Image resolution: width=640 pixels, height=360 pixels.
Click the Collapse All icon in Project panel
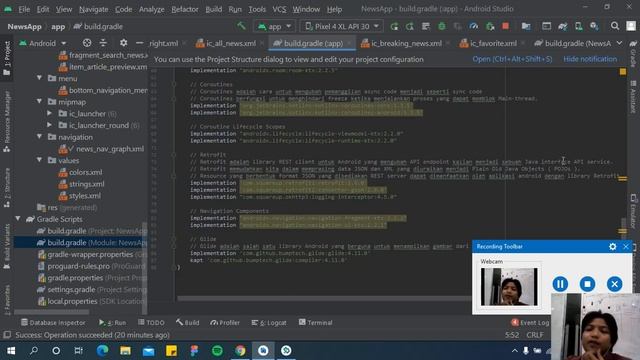pyautogui.click(x=103, y=43)
